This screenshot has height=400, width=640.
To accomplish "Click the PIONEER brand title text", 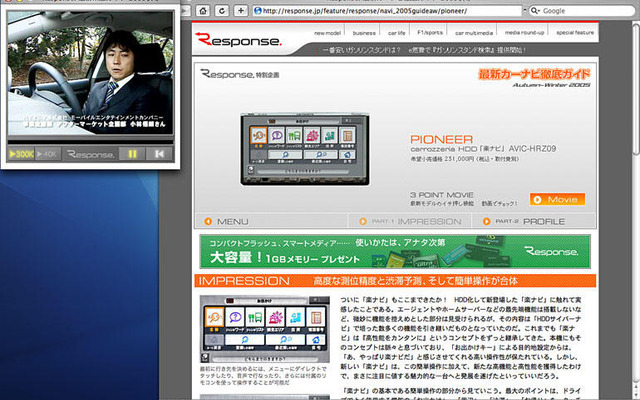I will tap(441, 139).
